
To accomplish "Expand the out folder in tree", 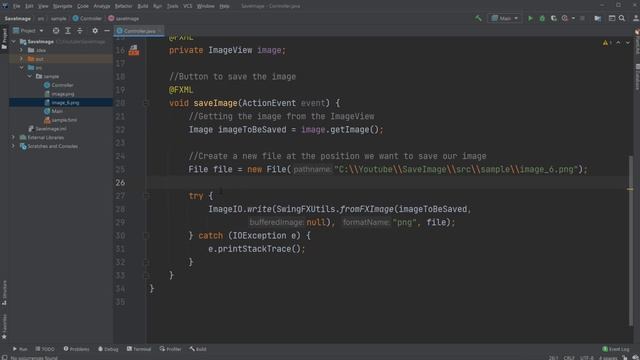I will click(22, 59).
